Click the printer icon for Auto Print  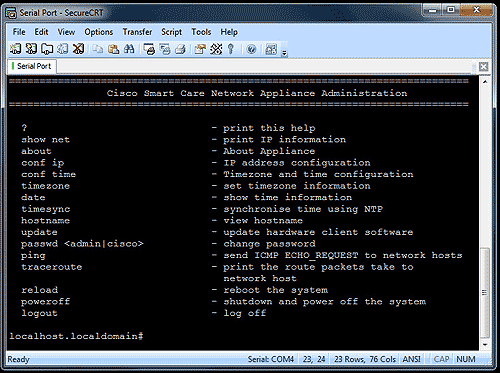[x=180, y=49]
